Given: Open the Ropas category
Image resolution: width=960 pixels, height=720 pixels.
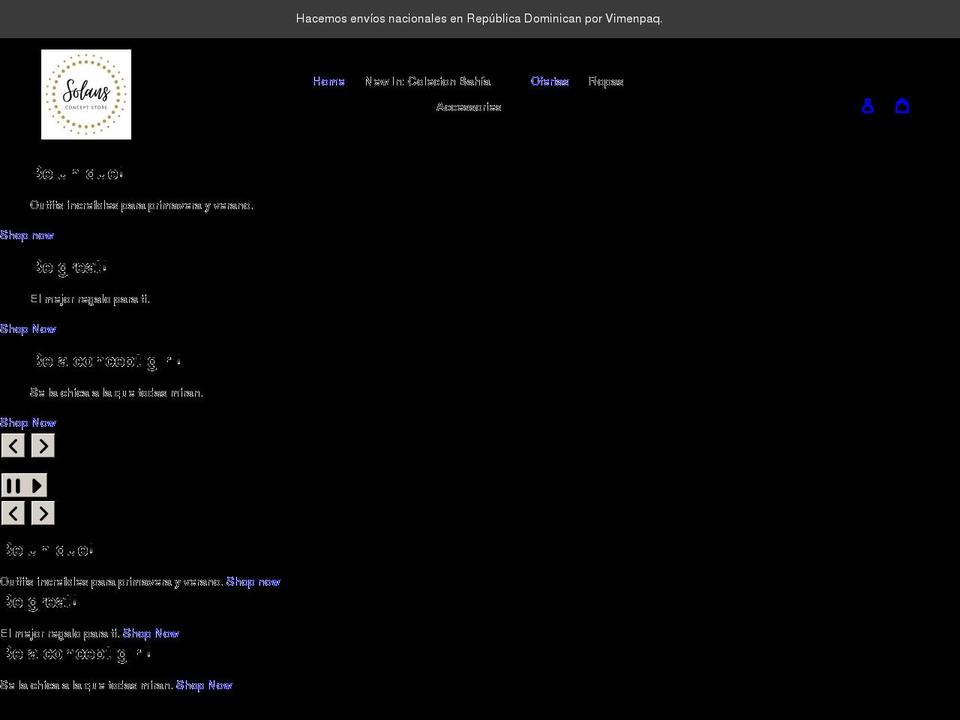Looking at the screenshot, I should 605,81.
